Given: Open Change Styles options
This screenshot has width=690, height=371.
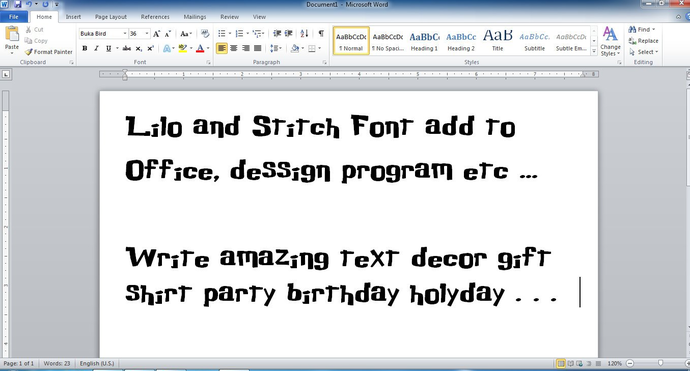Looking at the screenshot, I should pos(610,41).
